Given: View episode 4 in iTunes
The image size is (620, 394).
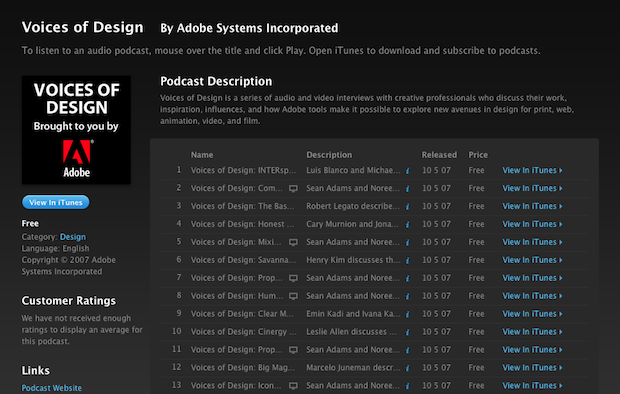Looking at the screenshot, I should (x=532, y=224).
